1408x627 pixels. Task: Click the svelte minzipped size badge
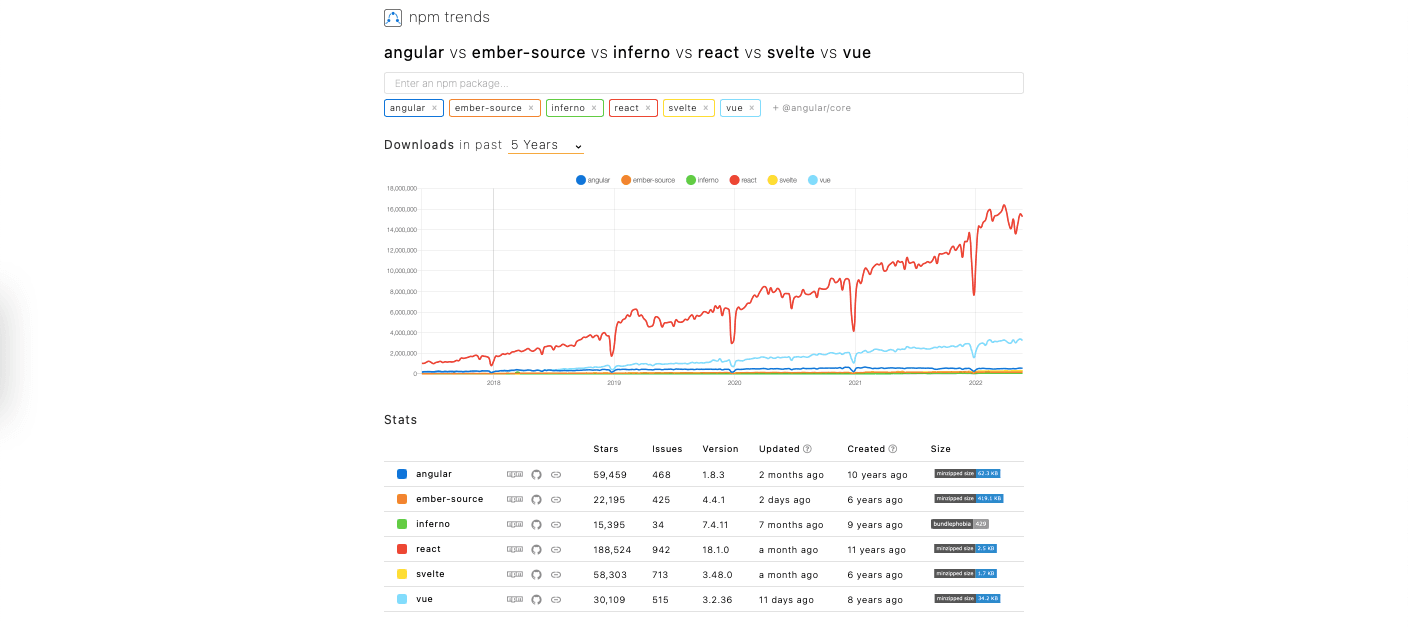pyautogui.click(x=965, y=574)
